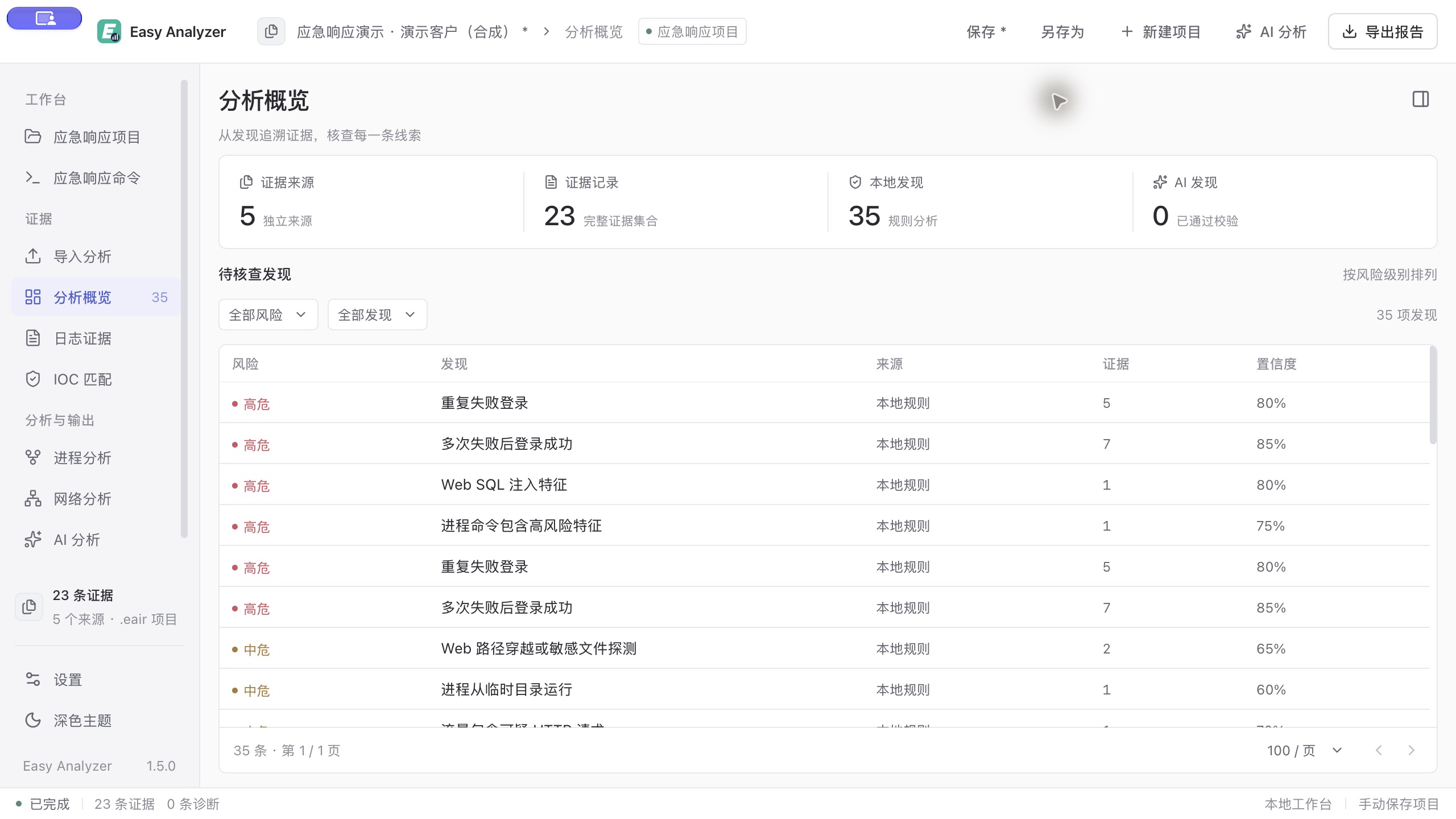This screenshot has width=1456, height=819.
Task: Click the IOC 匹配 shield icon
Action: coord(33,379)
